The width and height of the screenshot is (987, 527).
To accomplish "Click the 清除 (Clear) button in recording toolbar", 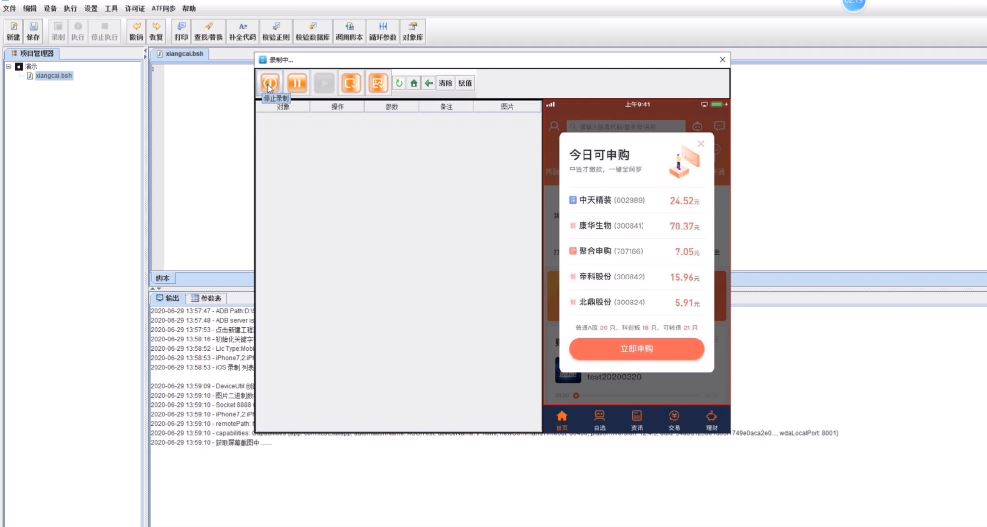I will point(446,83).
